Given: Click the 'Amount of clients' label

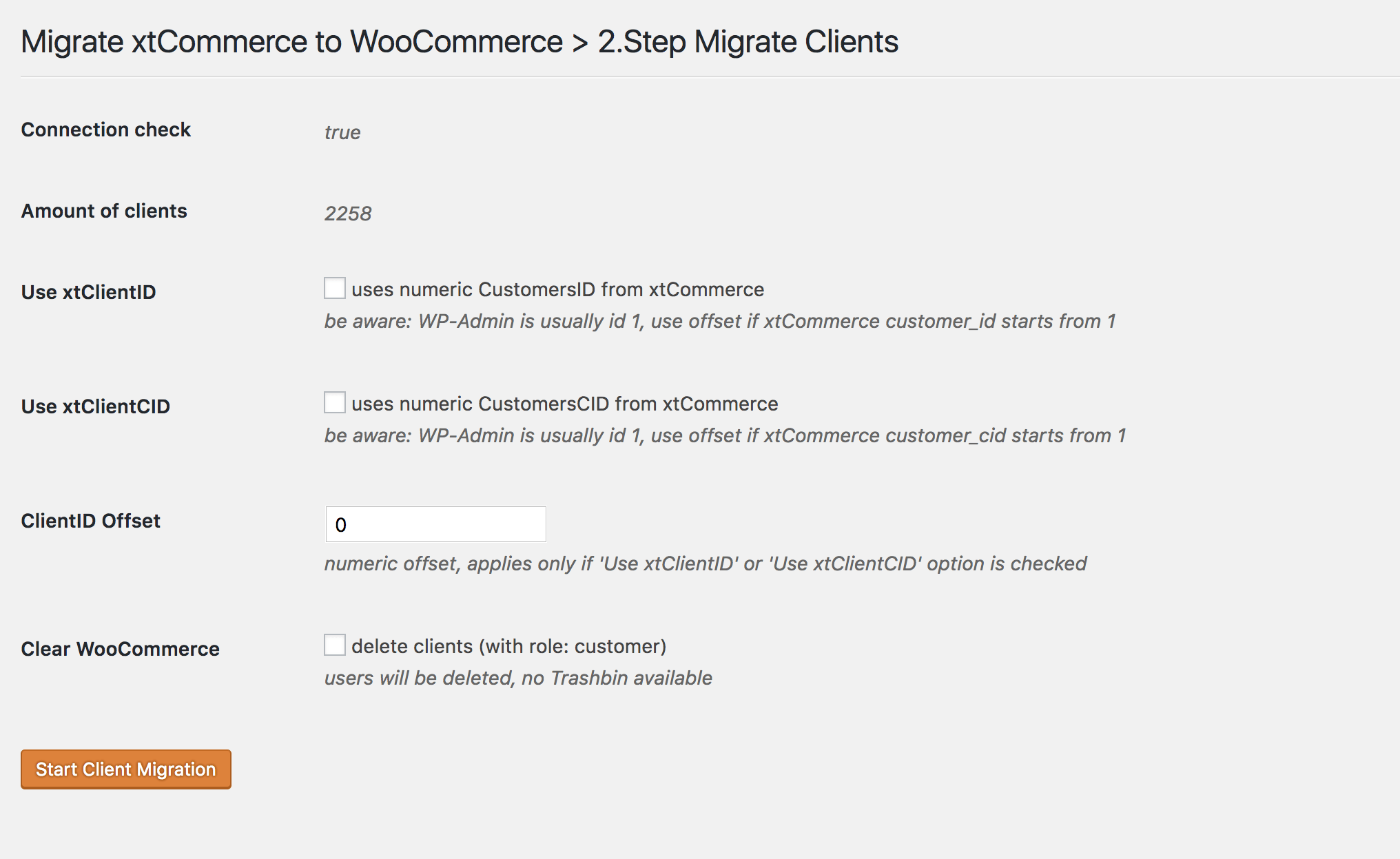Looking at the screenshot, I should pyautogui.click(x=104, y=211).
